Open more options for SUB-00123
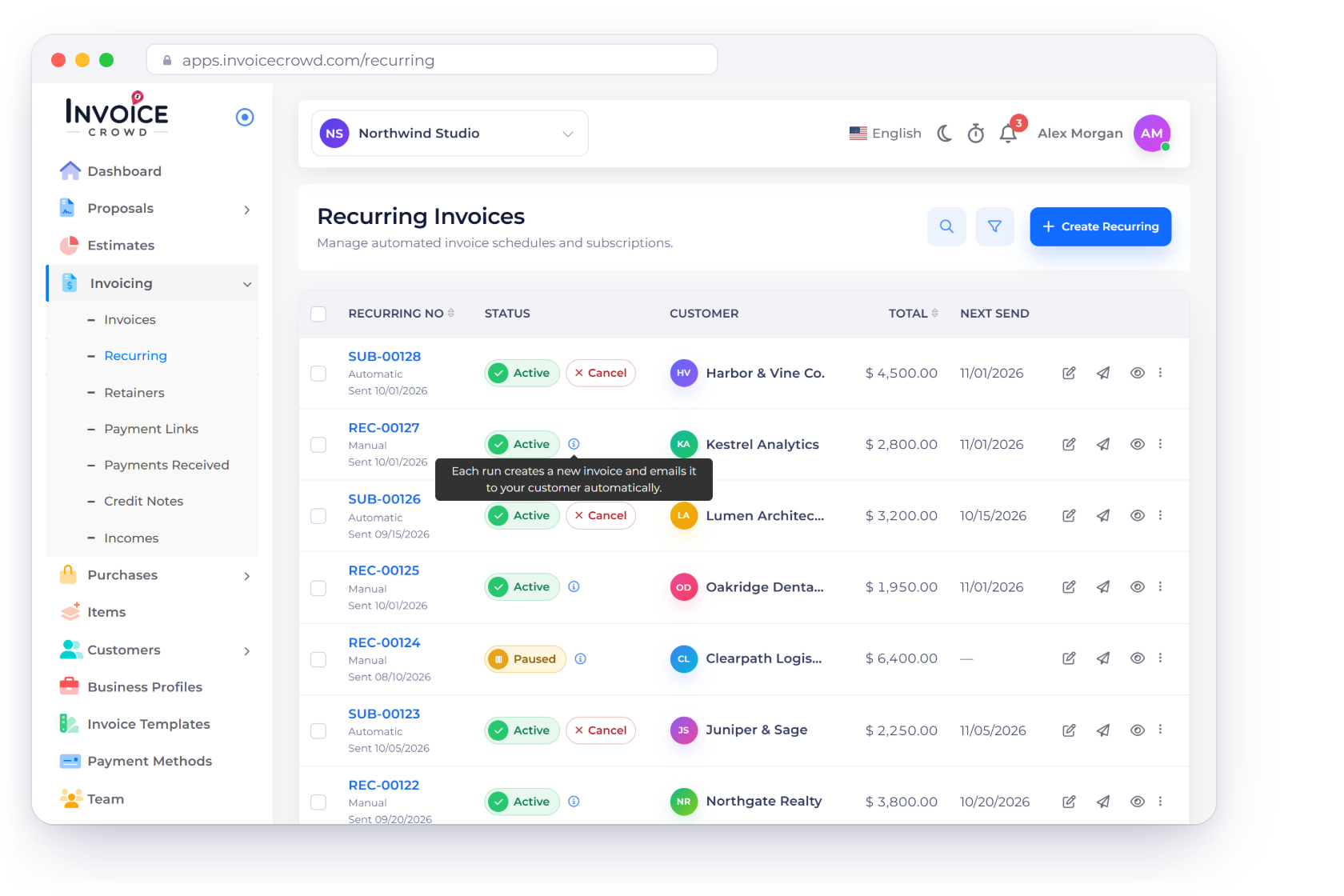The height and width of the screenshot is (896, 1344). 1160,730
